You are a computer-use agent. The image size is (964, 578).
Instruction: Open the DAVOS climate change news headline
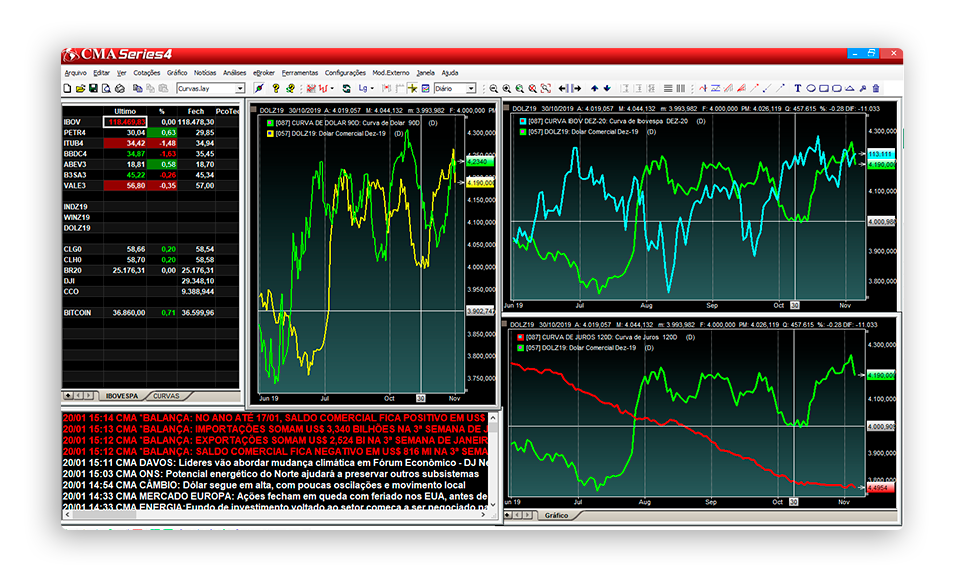point(275,462)
